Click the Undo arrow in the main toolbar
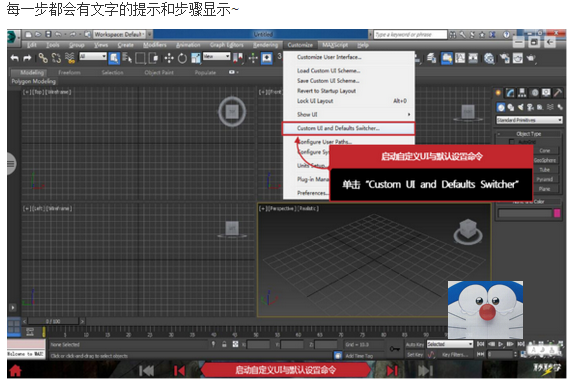 15,58
